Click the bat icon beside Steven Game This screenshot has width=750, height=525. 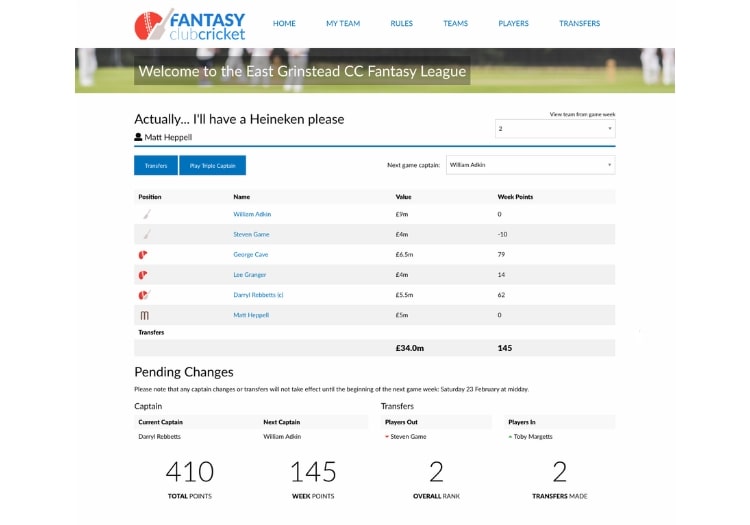click(x=144, y=234)
